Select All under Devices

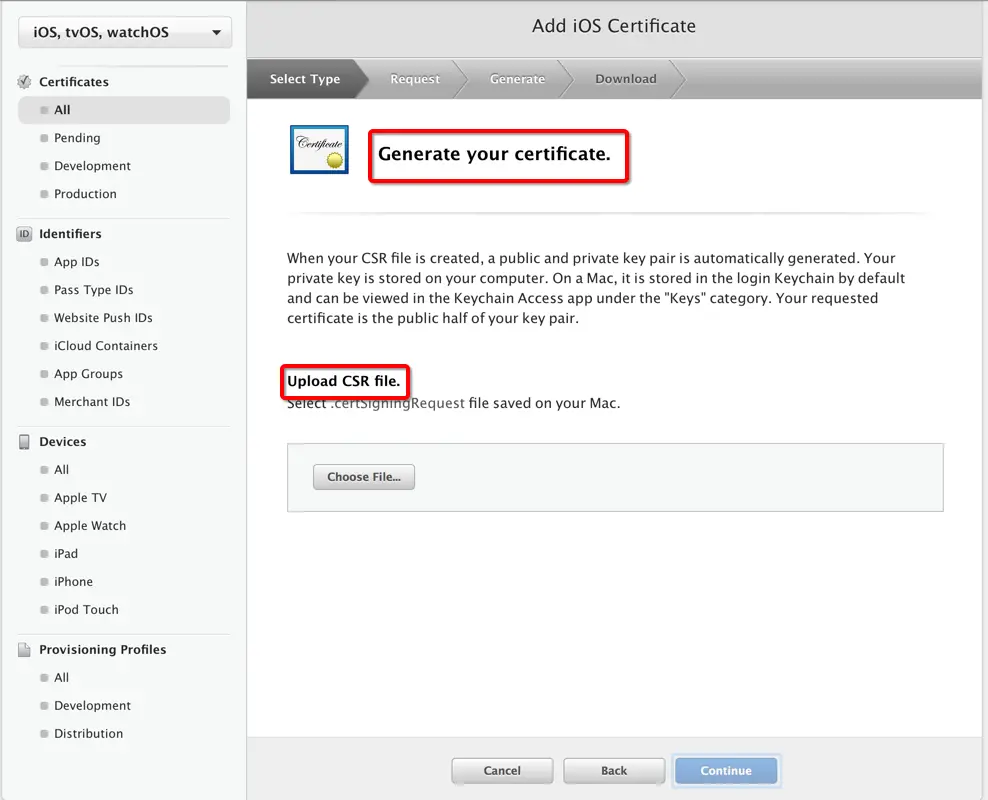(61, 469)
